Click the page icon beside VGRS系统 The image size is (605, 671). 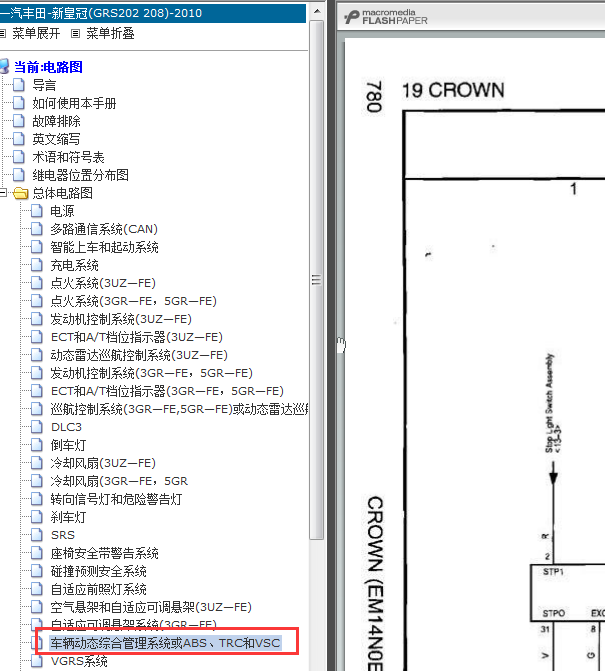pyautogui.click(x=37, y=661)
